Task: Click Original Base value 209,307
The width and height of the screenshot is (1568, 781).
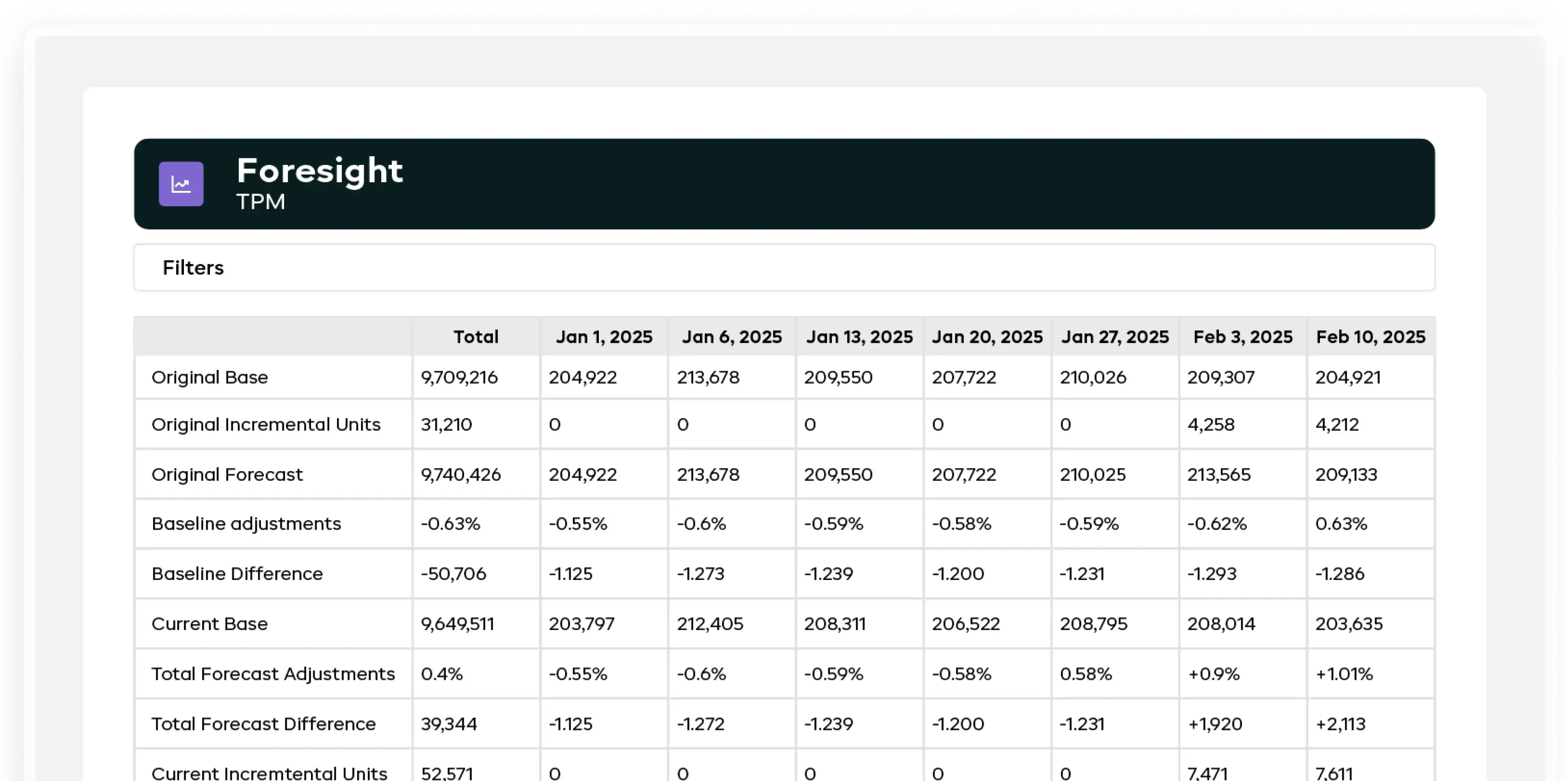Action: (1221, 377)
